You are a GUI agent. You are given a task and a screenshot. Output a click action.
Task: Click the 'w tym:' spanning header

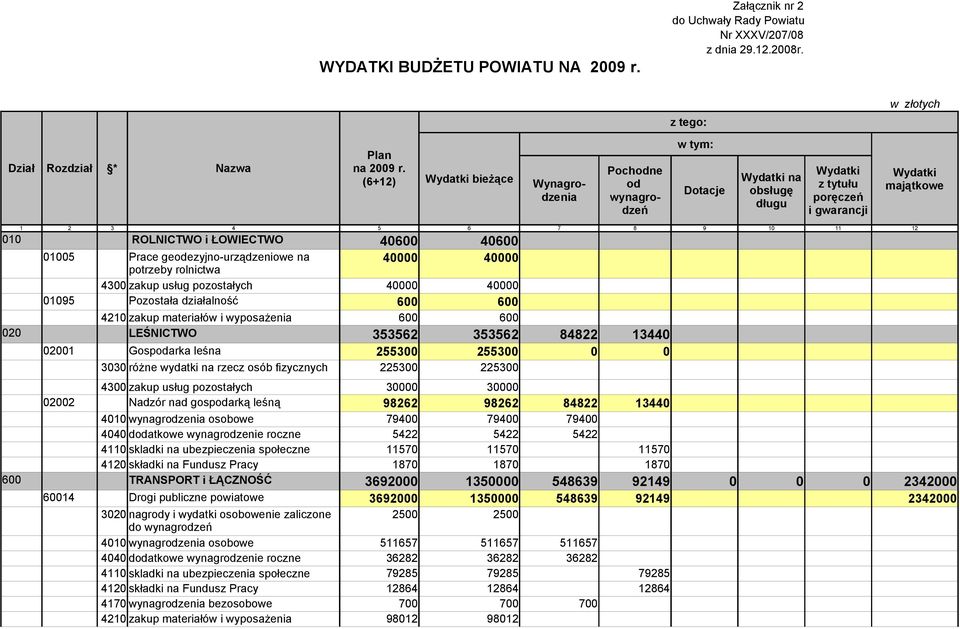coord(695,145)
